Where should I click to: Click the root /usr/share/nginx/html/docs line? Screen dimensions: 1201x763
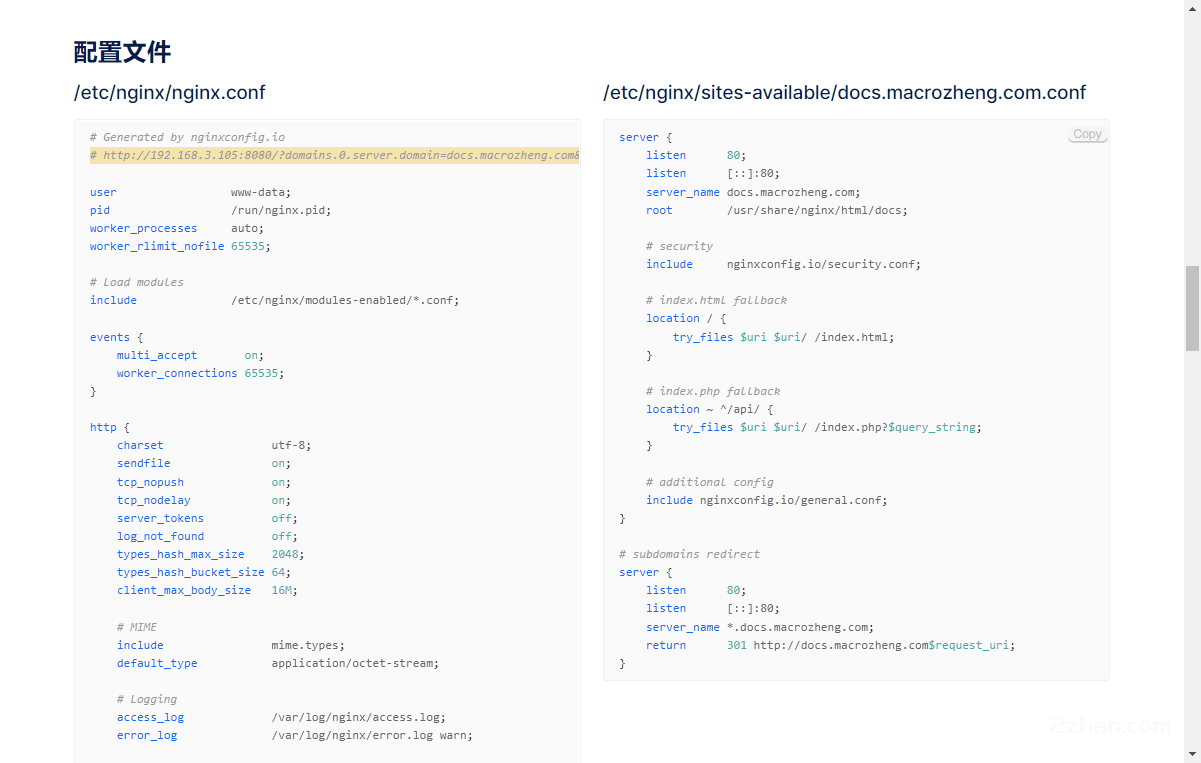click(776, 210)
